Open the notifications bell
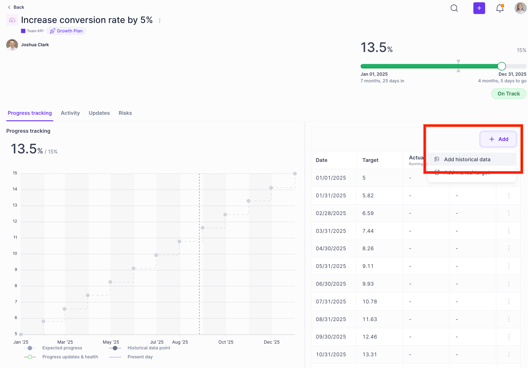The image size is (528, 368). coord(500,8)
